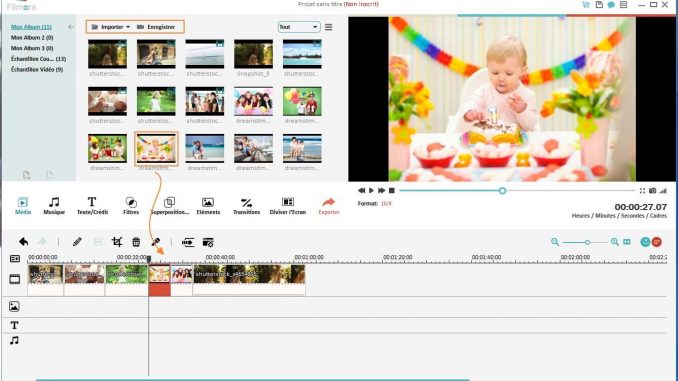Open the Tout filter dropdown
Viewport: 678px width, 381px height.
point(299,27)
